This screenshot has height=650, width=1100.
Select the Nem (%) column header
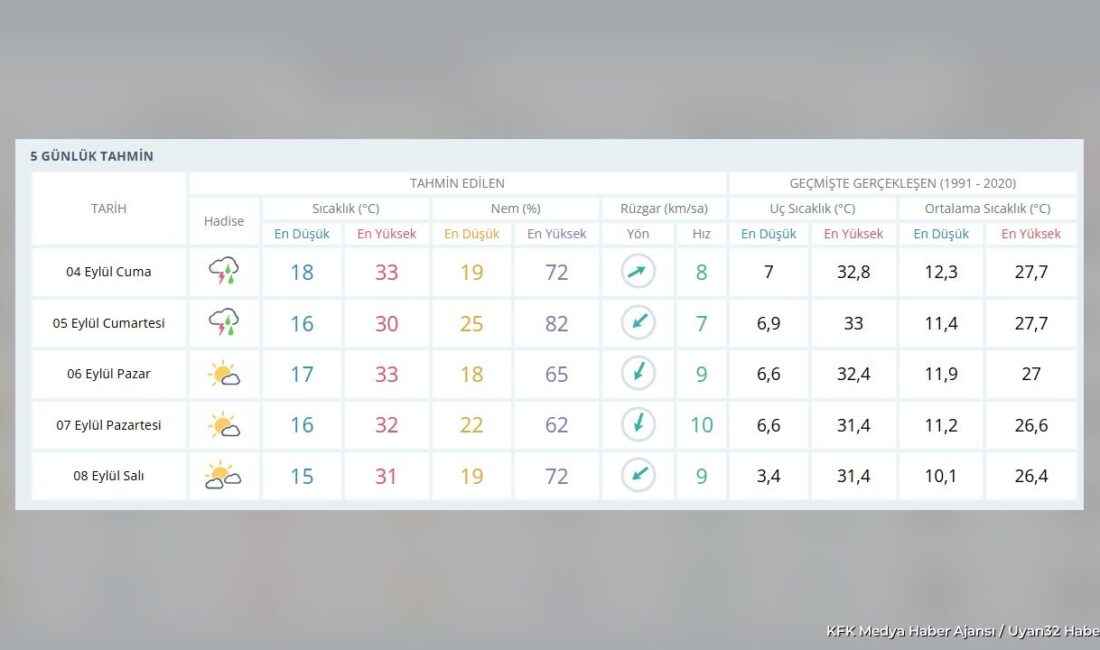point(516,208)
